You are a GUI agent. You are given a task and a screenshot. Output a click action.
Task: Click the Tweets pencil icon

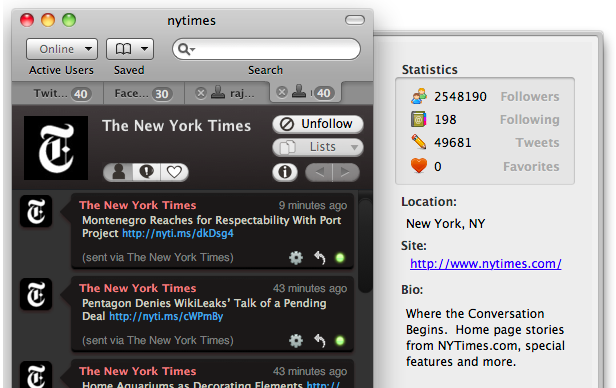point(419,142)
